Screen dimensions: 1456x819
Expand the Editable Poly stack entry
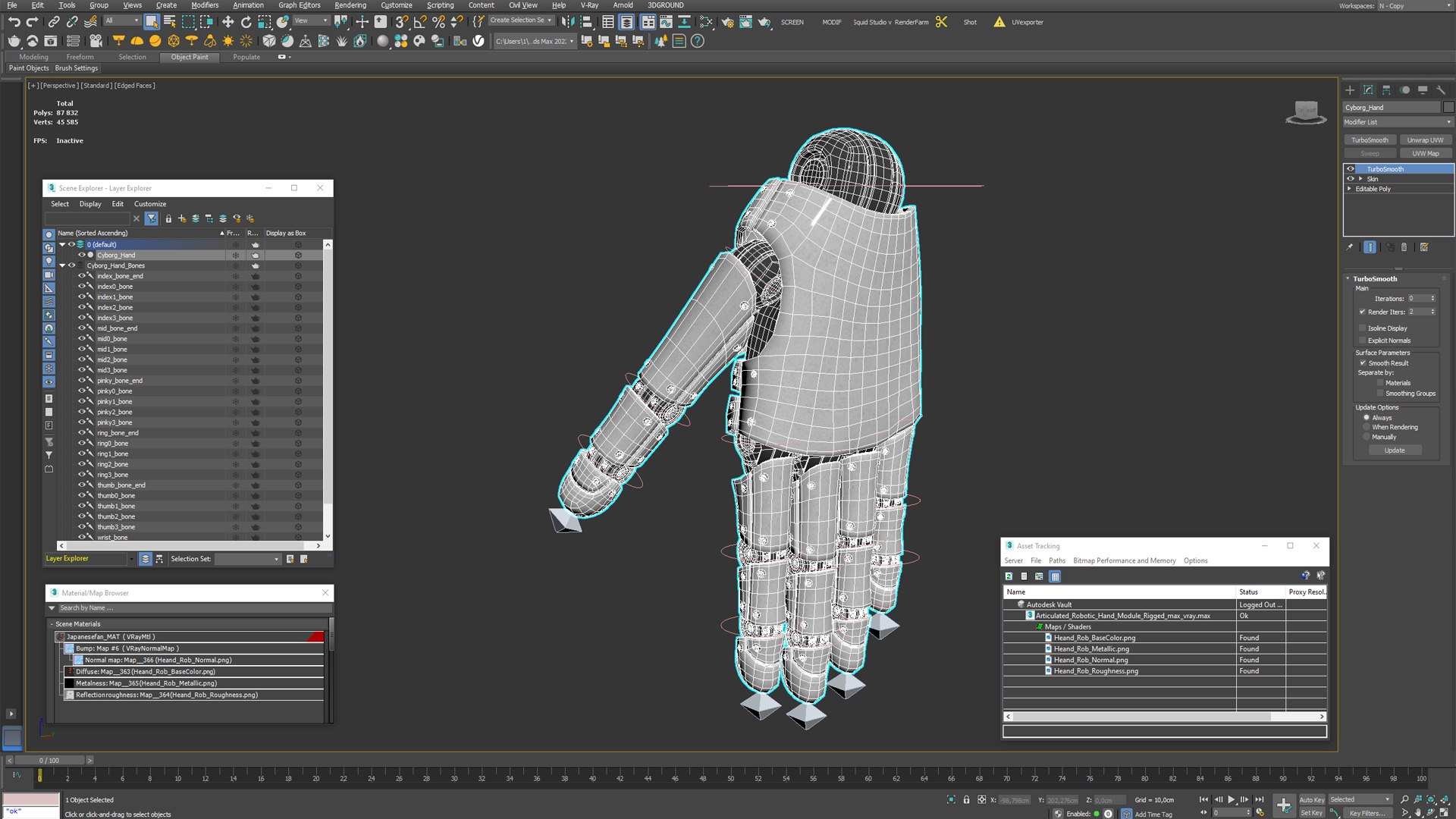pos(1349,189)
